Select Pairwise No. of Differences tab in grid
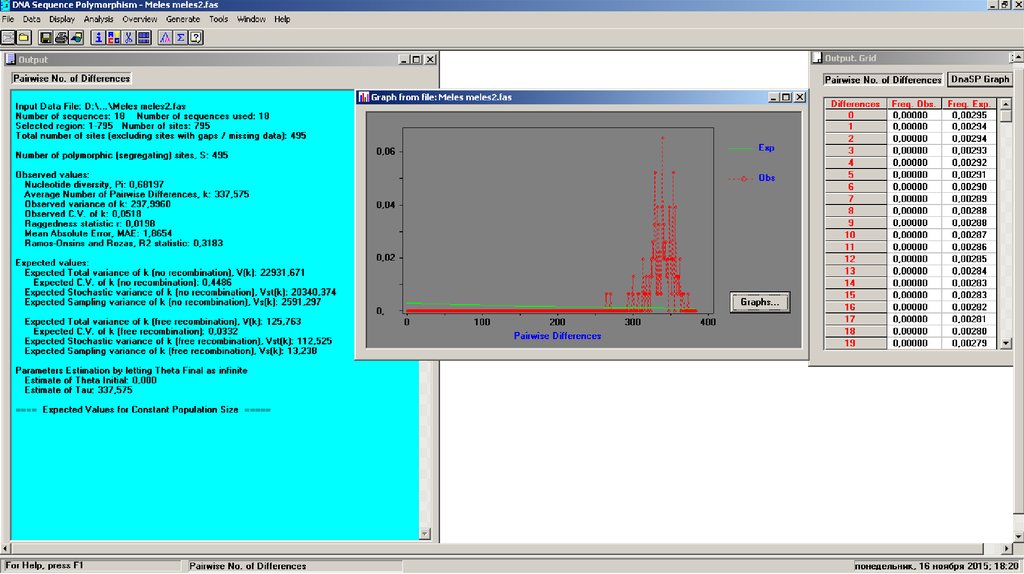This screenshot has width=1024, height=574. [x=883, y=79]
